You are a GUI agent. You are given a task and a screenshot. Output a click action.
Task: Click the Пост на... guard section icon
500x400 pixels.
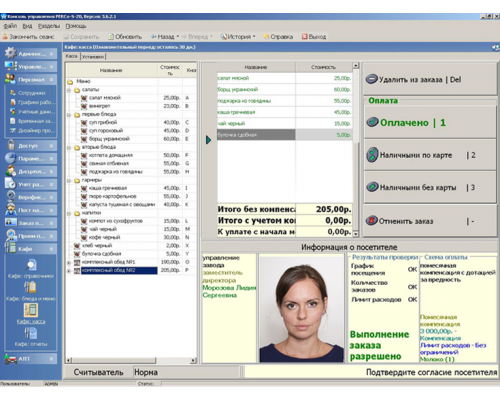[10, 210]
